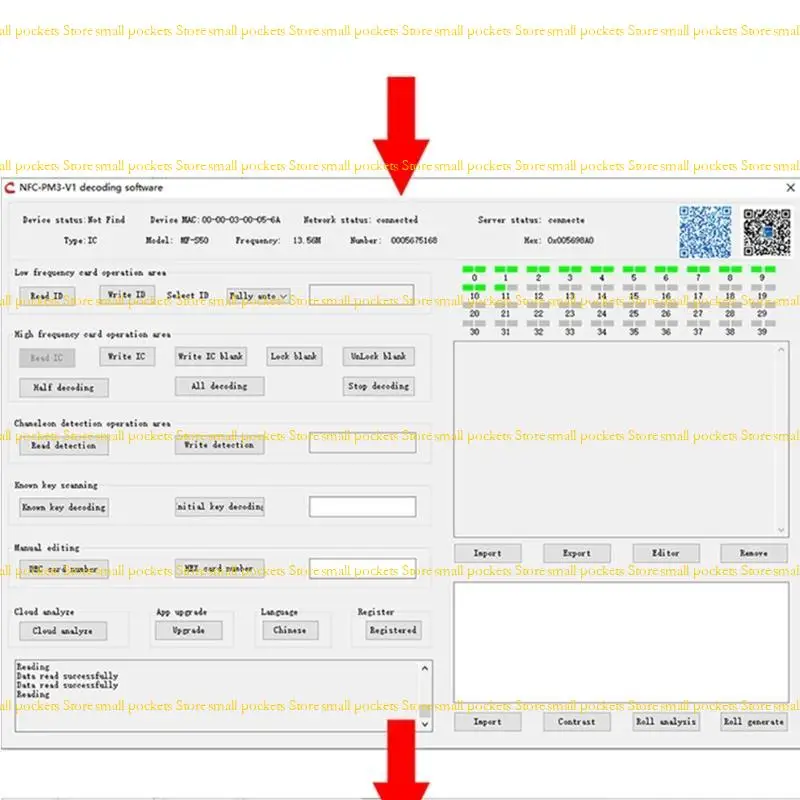Click the Write ID button
Image resolution: width=800 pixels, height=800 pixels.
pos(127,294)
